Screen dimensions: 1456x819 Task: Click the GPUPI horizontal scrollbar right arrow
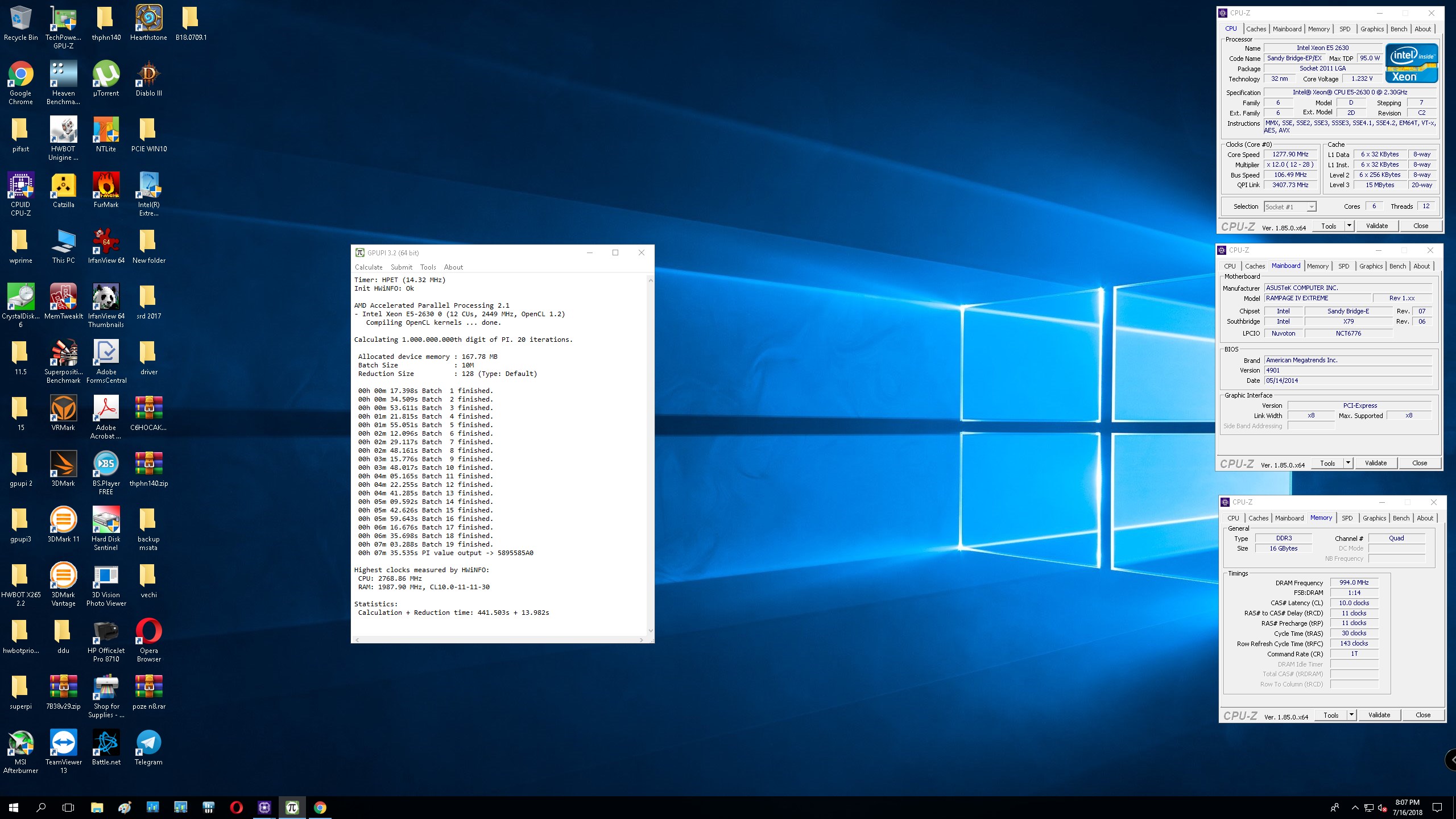pyautogui.click(x=641, y=640)
